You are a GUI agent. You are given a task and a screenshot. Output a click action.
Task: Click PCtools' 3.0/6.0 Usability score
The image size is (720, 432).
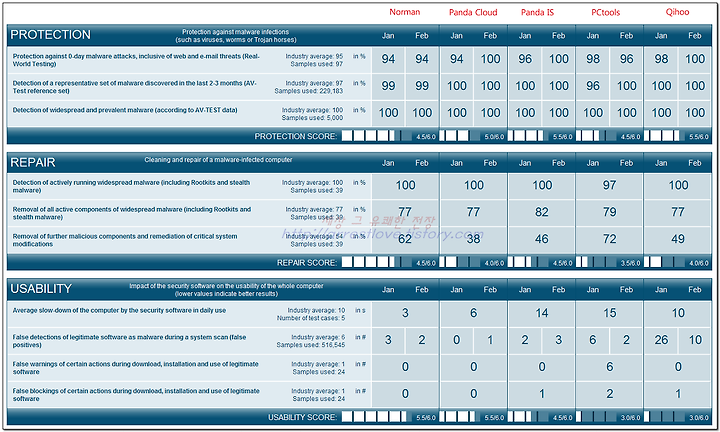pyautogui.click(x=630, y=418)
